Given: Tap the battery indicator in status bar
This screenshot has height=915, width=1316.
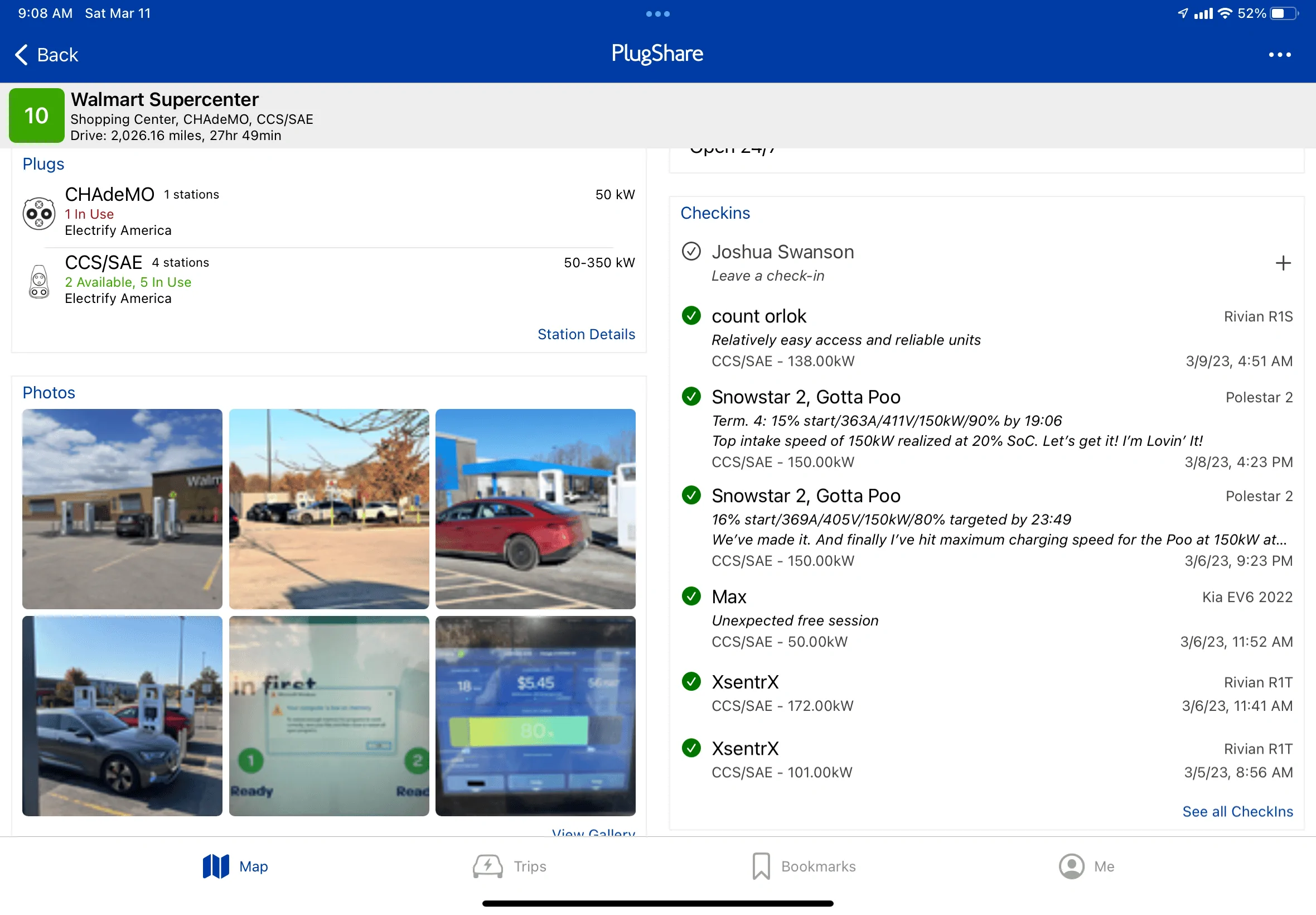Looking at the screenshot, I should coord(1284,13).
